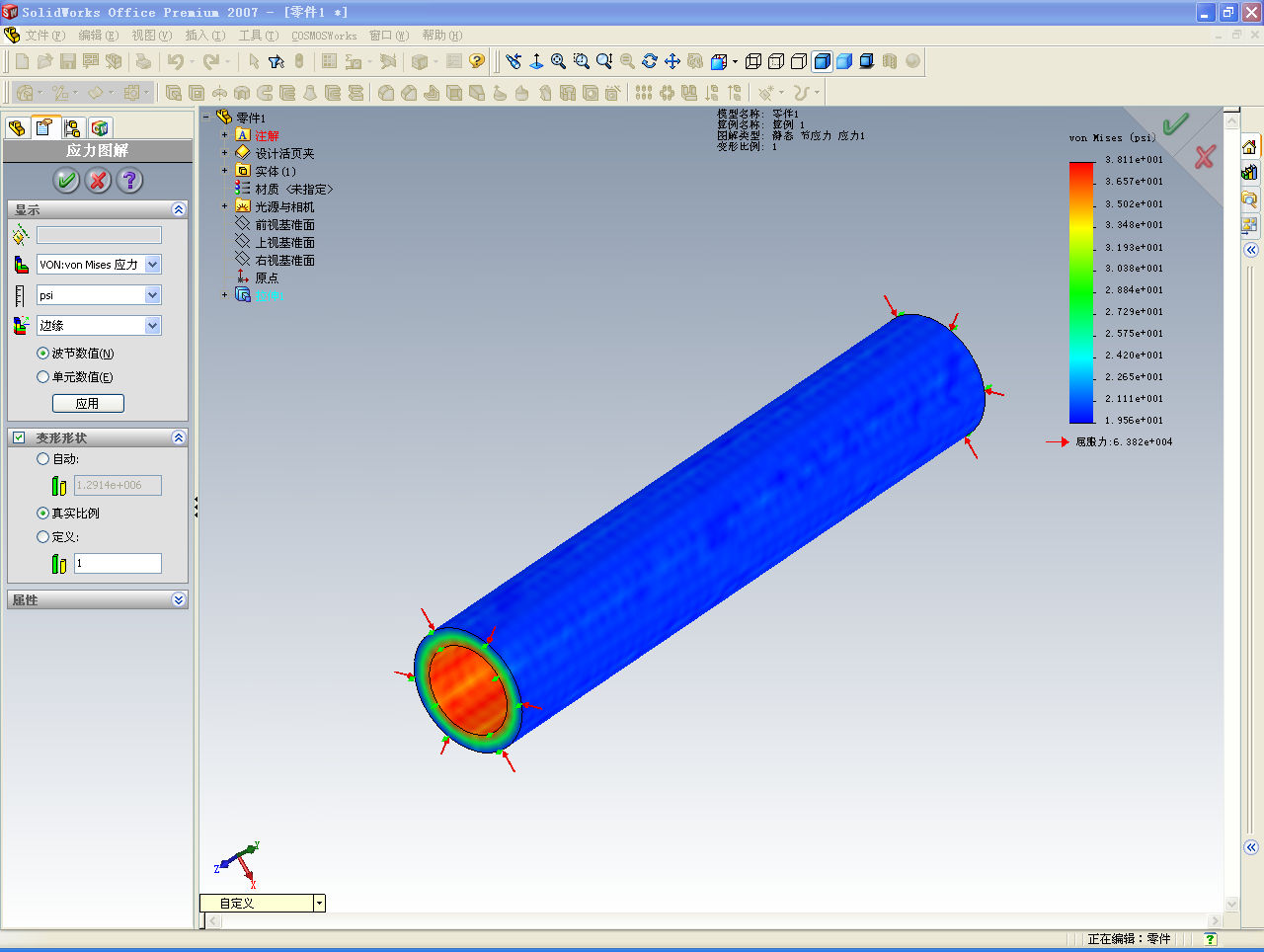Select the 定义 radio button

pyautogui.click(x=42, y=537)
